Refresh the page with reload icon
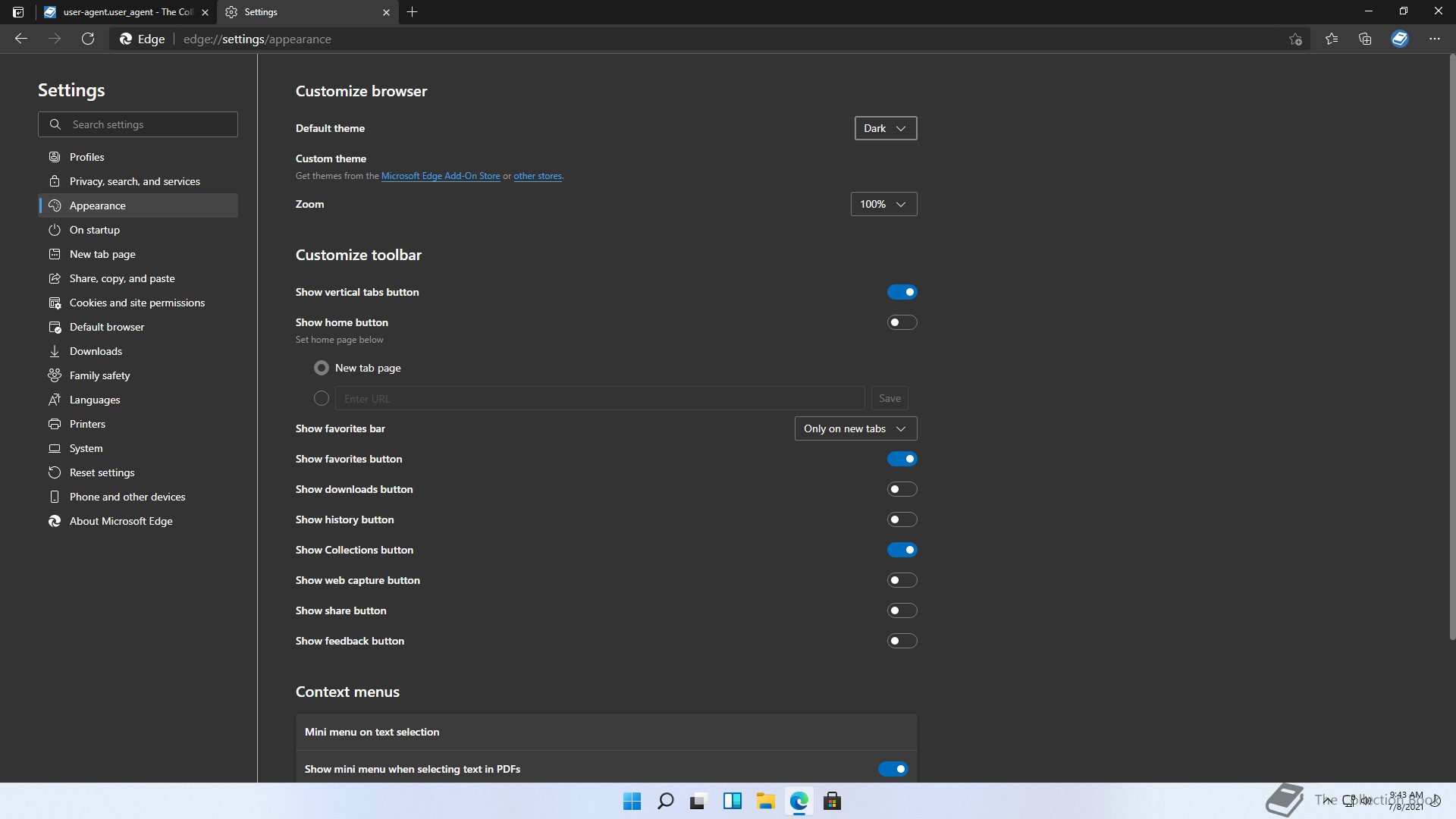 [88, 39]
